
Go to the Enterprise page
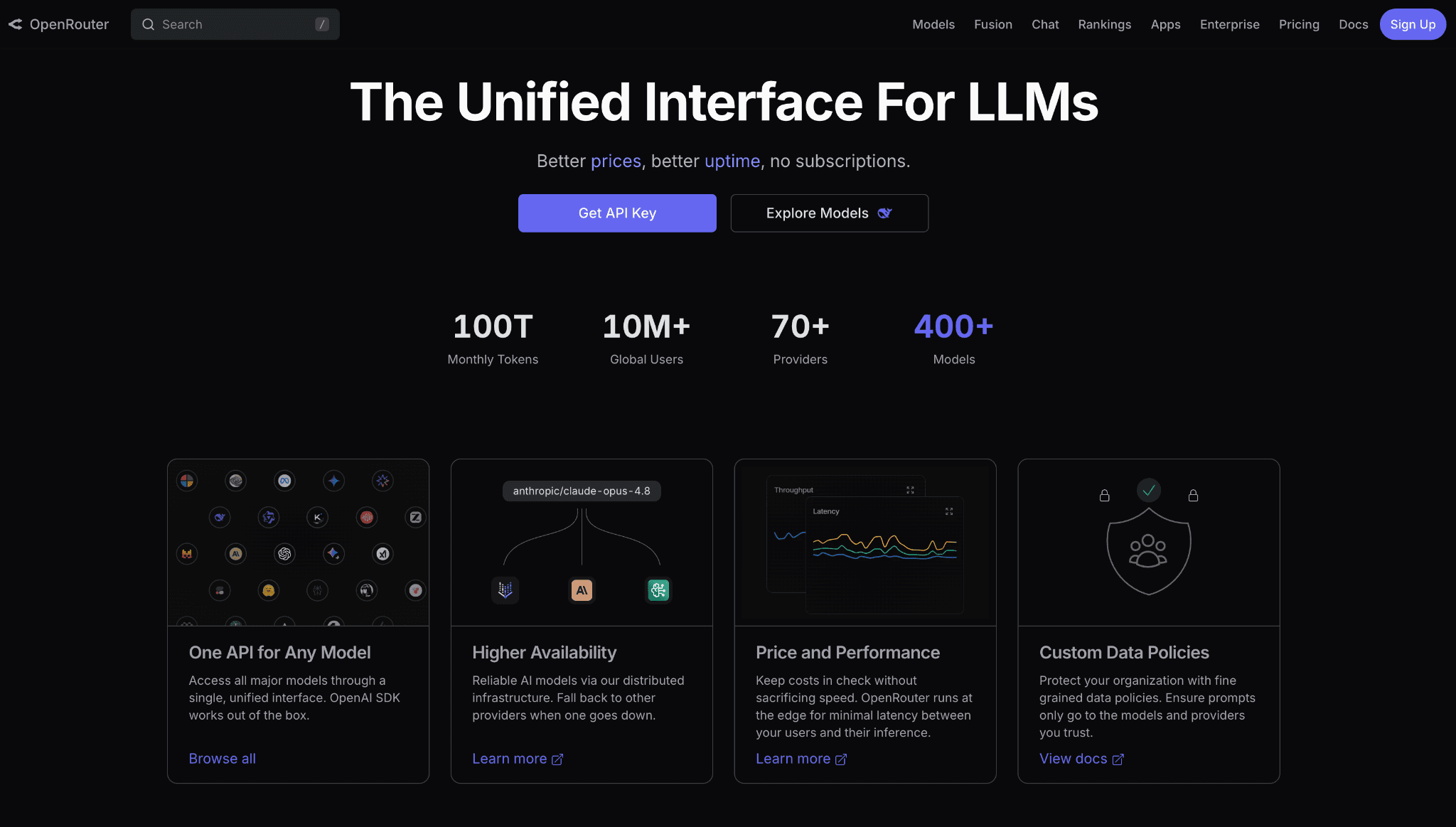pos(1230,24)
